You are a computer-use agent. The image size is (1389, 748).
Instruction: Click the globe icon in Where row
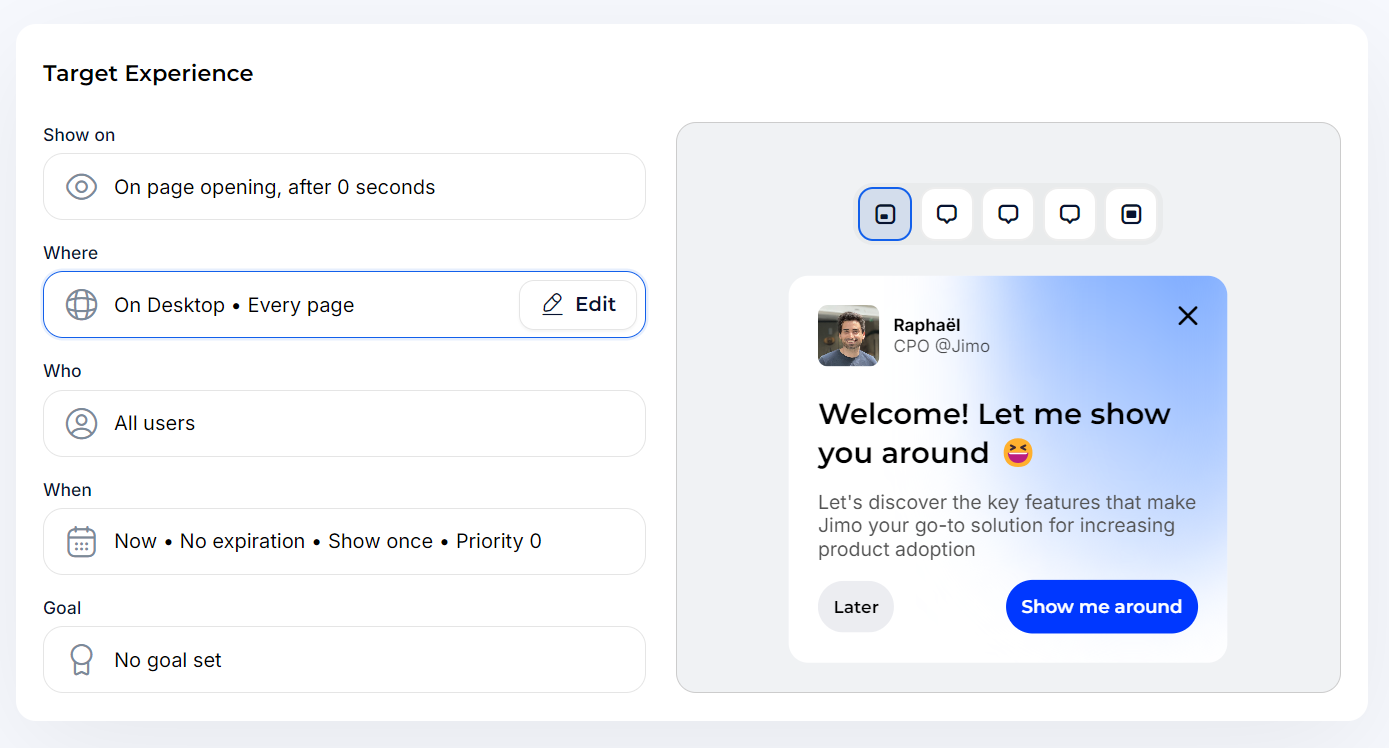(81, 305)
